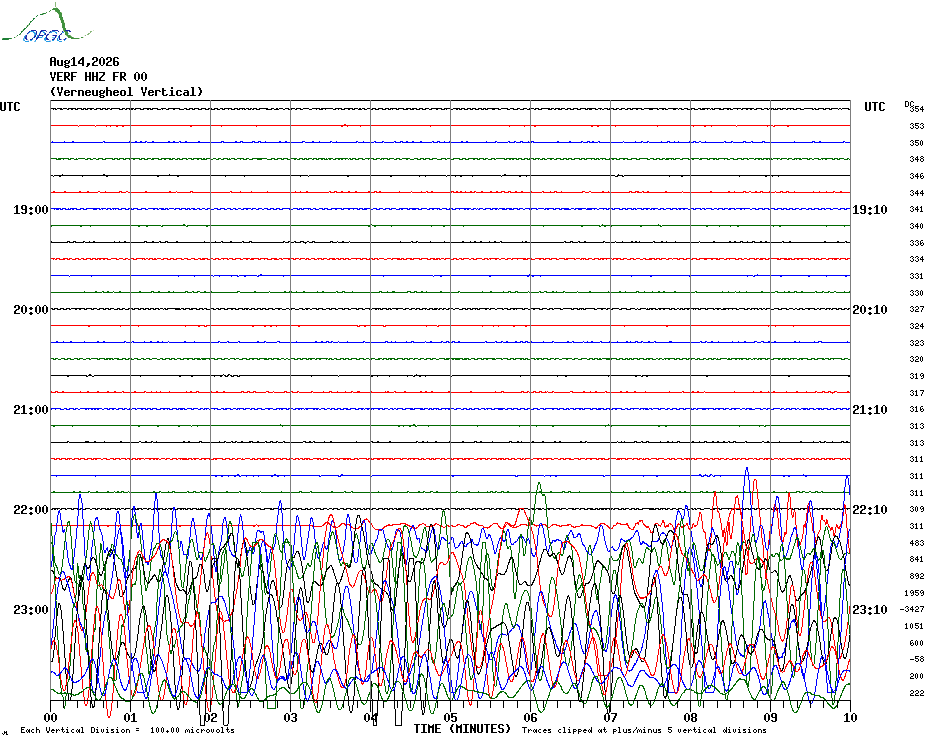Click minute tick label 01

coord(130,718)
